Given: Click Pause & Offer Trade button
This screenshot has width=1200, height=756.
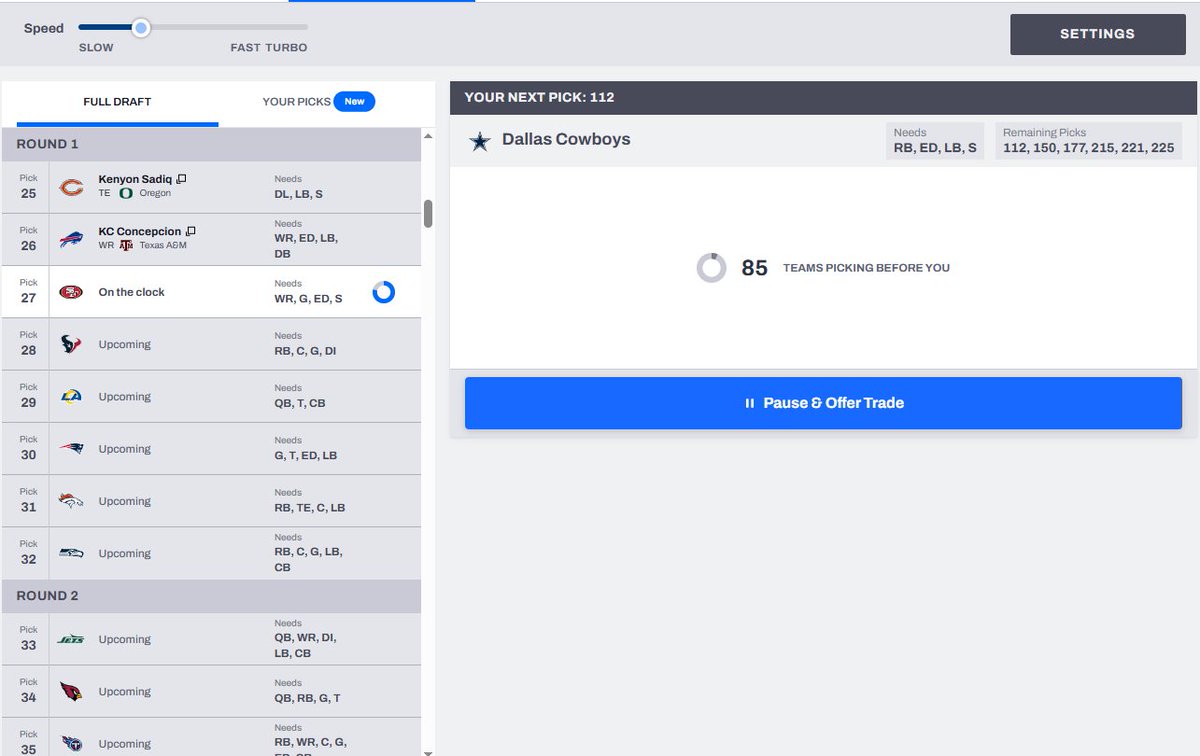Looking at the screenshot, I should pos(823,403).
